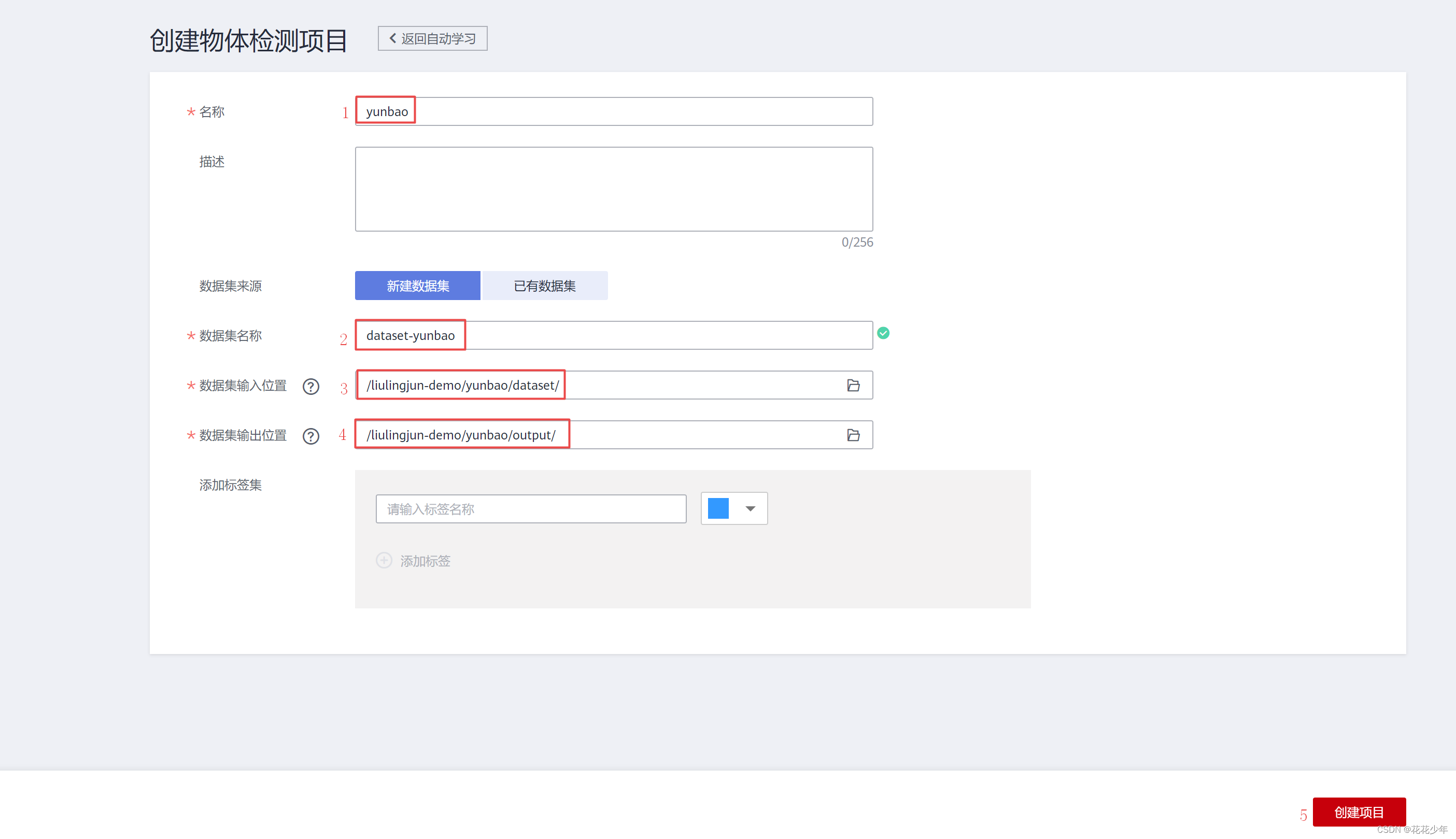Click the 添加标签 link text
The width and height of the screenshot is (1456, 839).
pos(425,561)
